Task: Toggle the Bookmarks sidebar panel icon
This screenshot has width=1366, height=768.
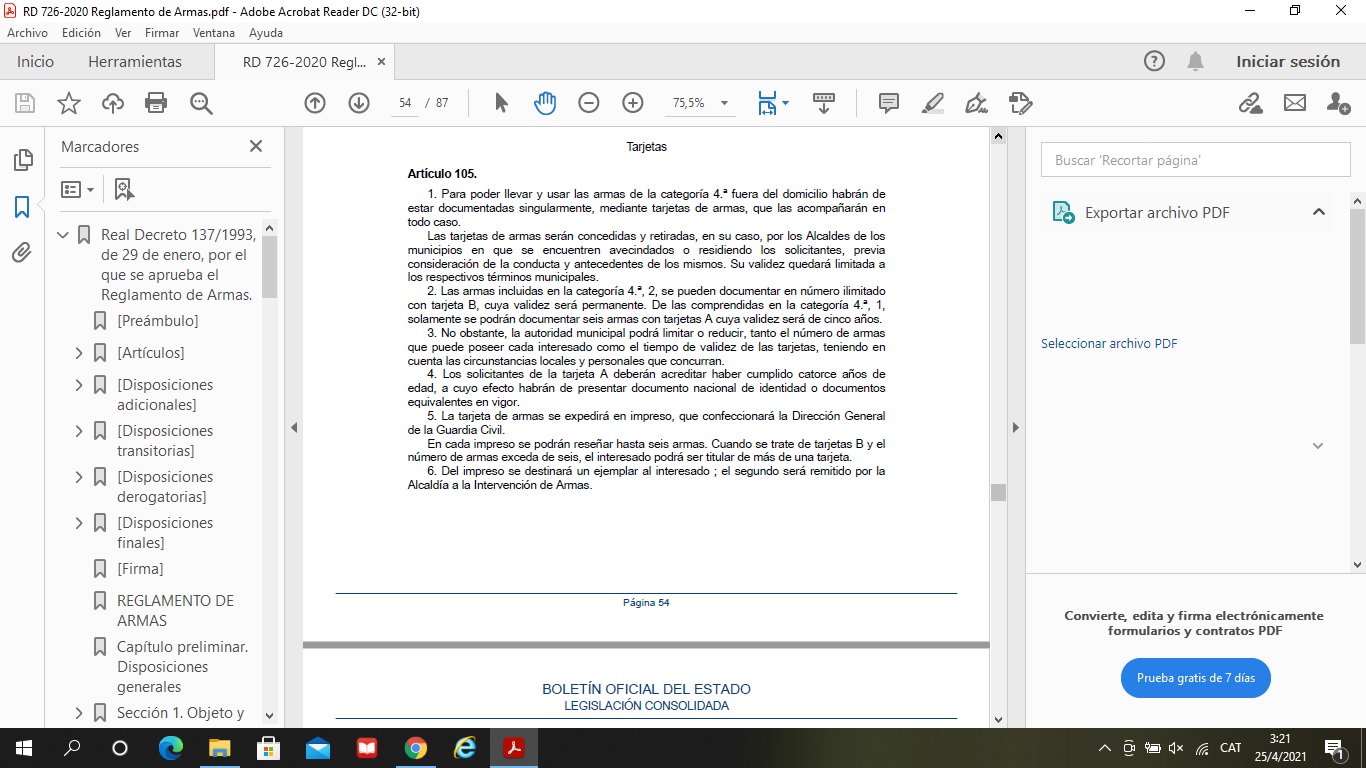Action: tap(22, 207)
